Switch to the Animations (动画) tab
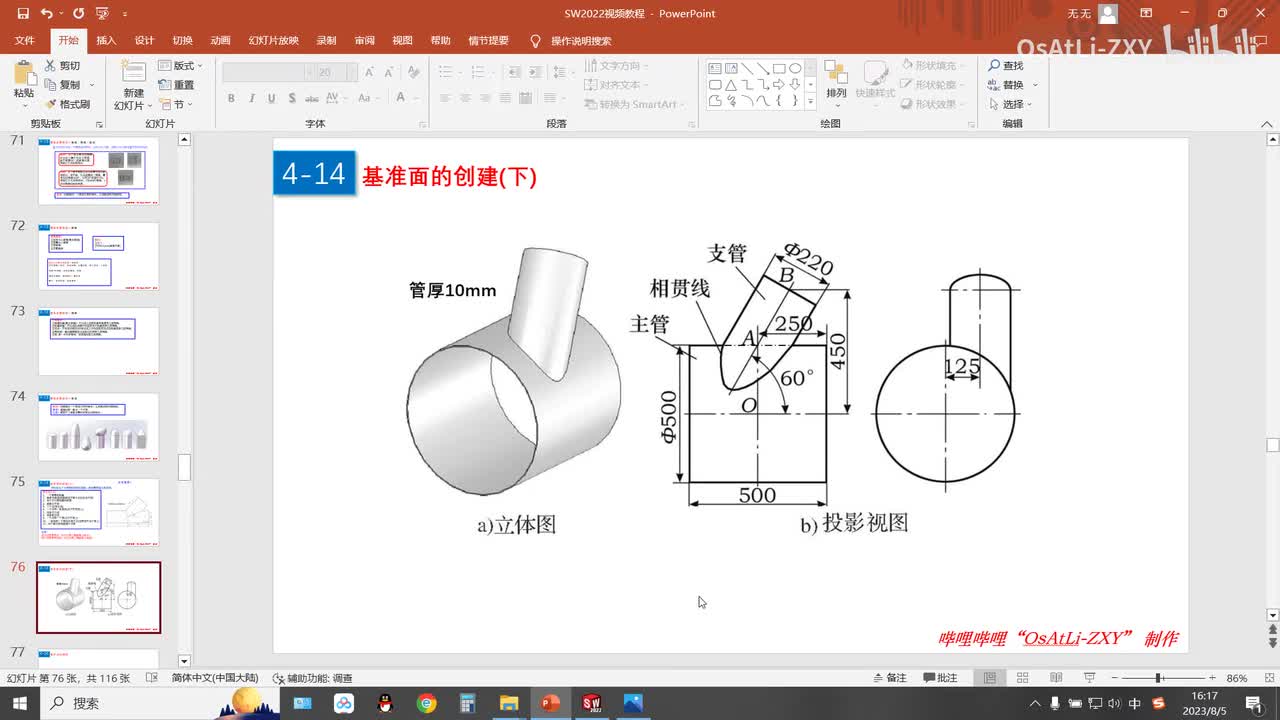The image size is (1280, 720). tap(220, 41)
